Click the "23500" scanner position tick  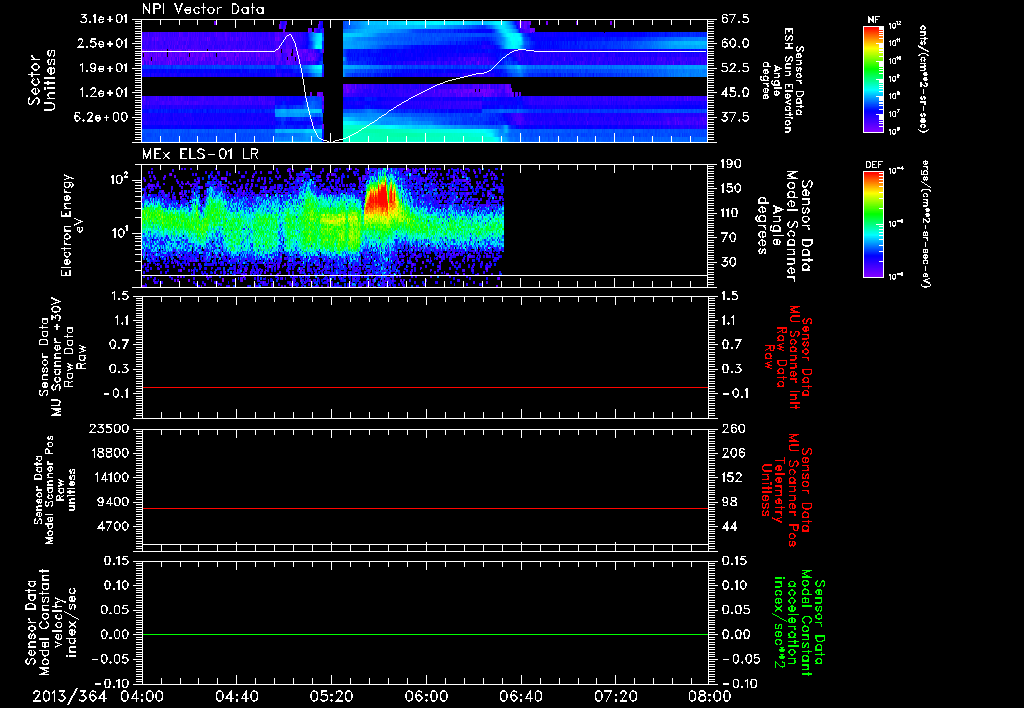[x=110, y=429]
